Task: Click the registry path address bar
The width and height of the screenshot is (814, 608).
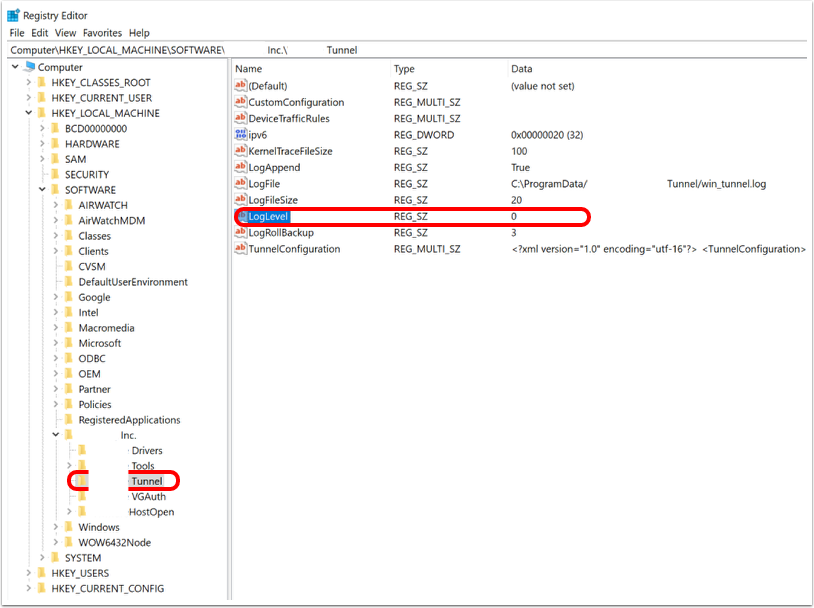Action: [400, 50]
